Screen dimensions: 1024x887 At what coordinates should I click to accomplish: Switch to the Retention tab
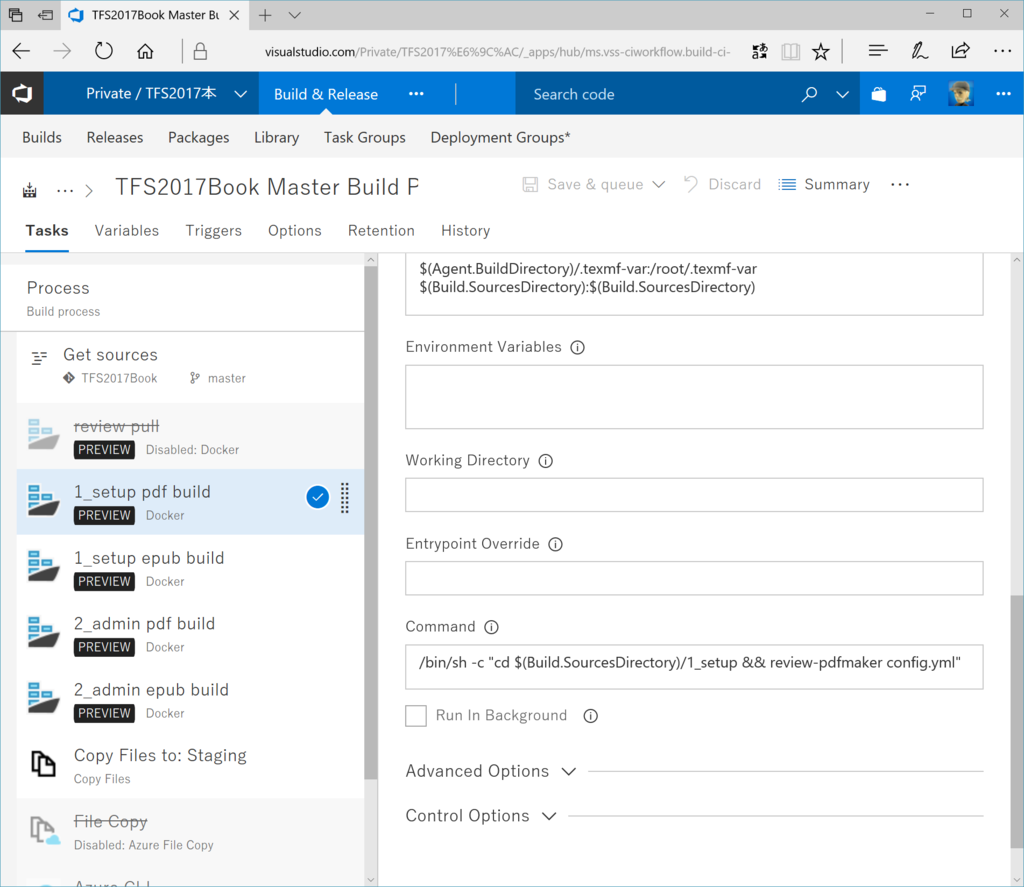click(x=381, y=231)
